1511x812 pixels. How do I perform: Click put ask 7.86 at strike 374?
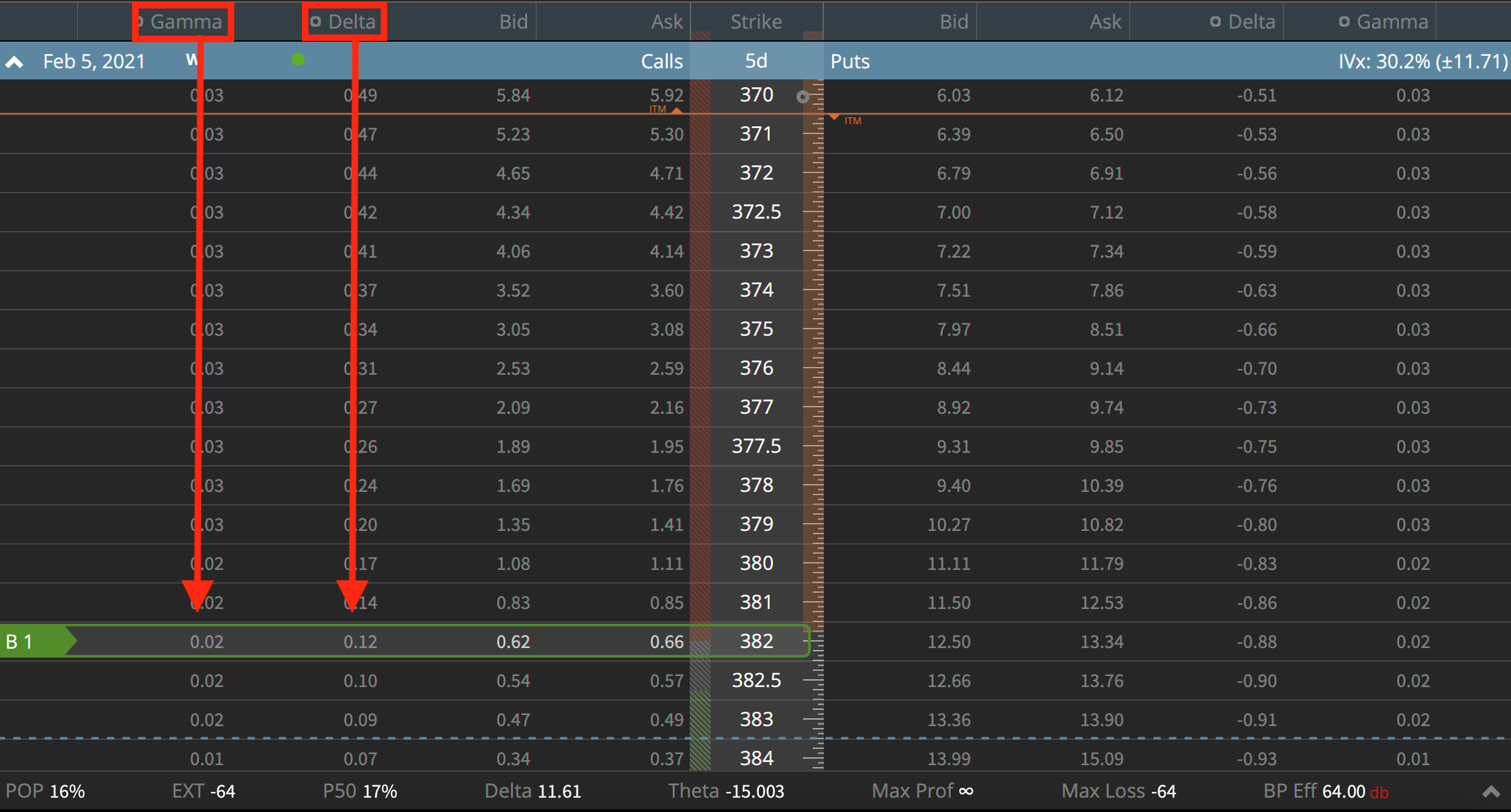click(1107, 291)
